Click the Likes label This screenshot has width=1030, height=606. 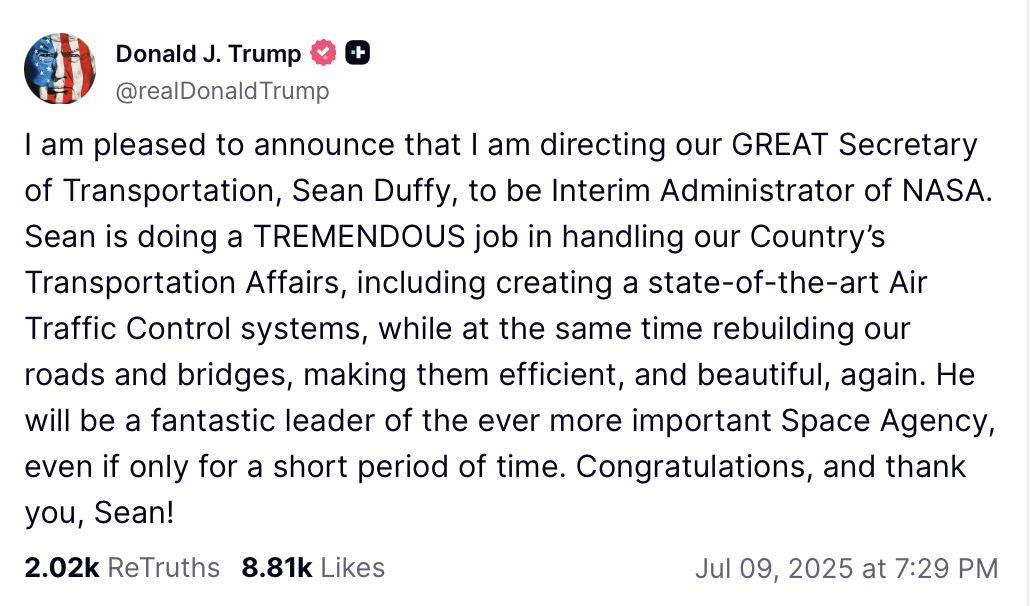coord(353,568)
